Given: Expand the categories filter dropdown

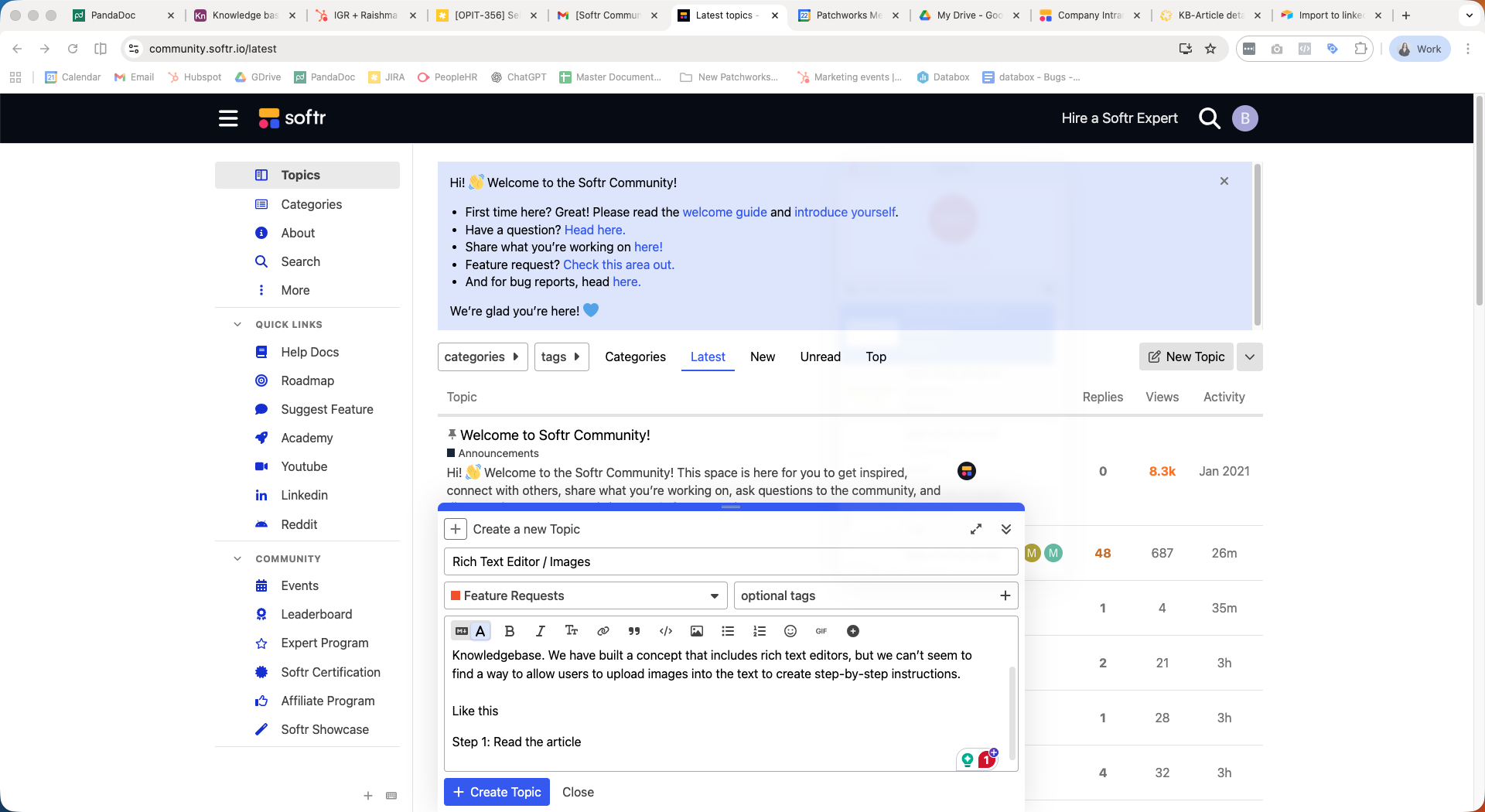Looking at the screenshot, I should pos(483,357).
